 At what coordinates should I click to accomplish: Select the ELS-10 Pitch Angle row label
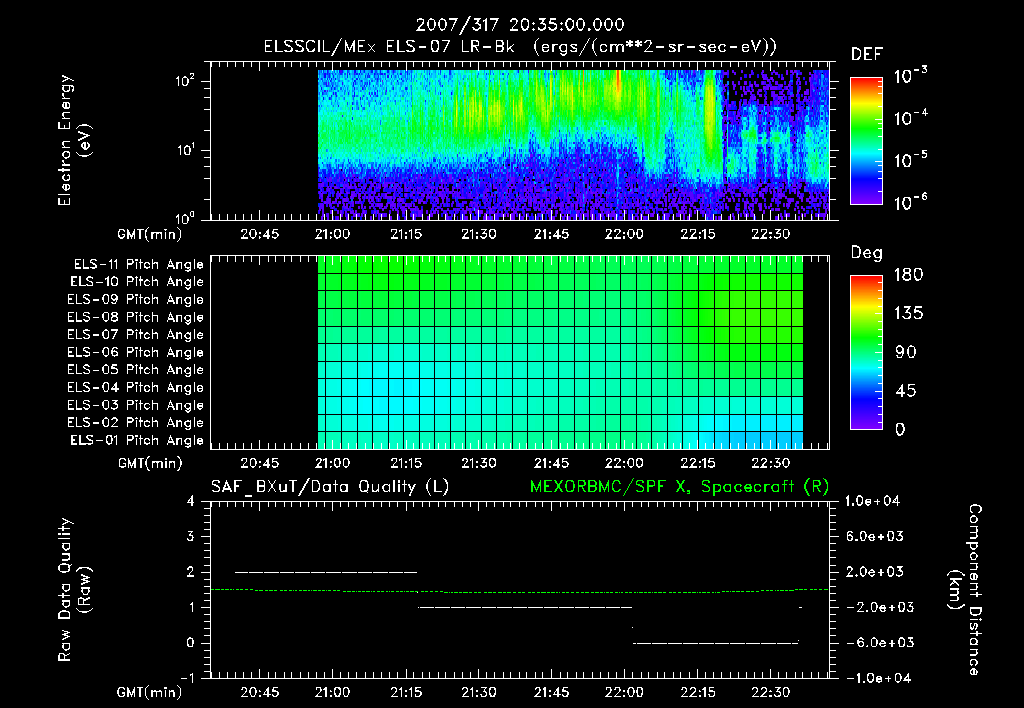click(x=136, y=282)
